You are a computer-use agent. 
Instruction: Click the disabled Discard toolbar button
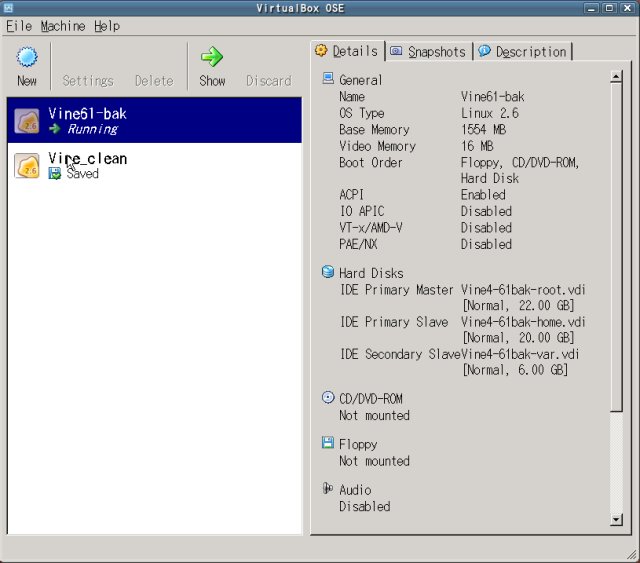click(x=269, y=81)
